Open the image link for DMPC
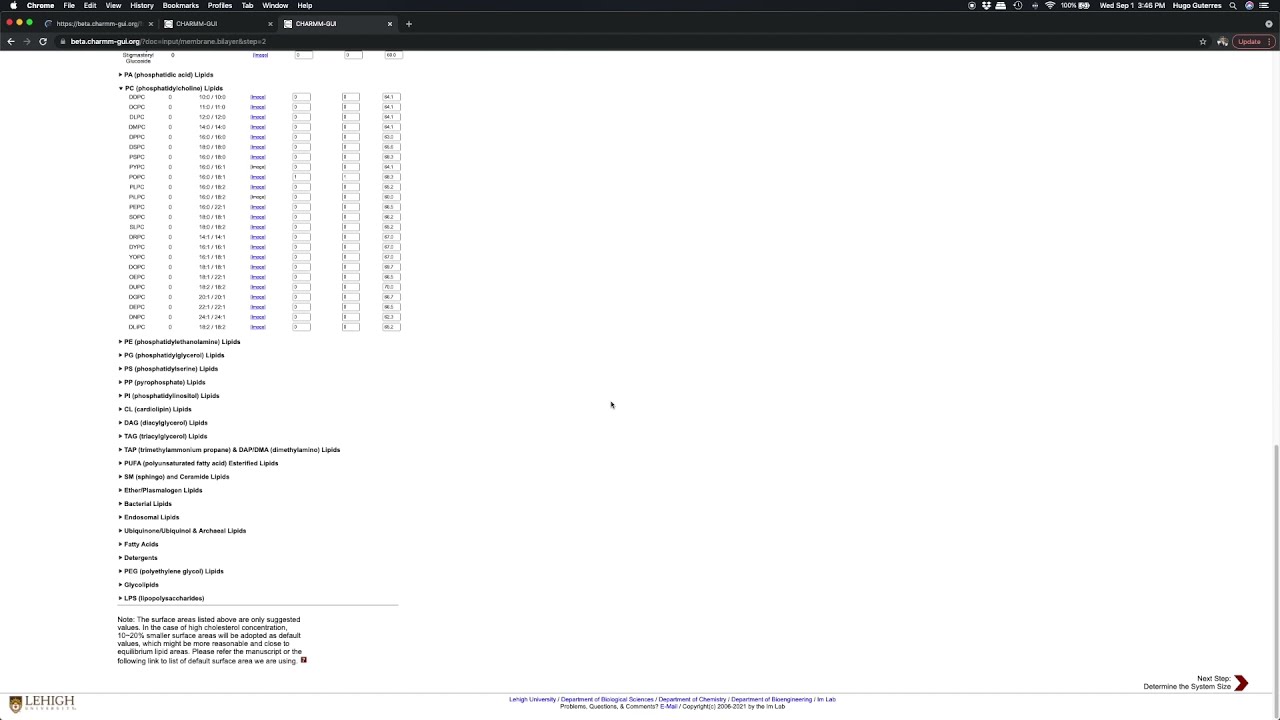The width and height of the screenshot is (1280, 720). [258, 127]
